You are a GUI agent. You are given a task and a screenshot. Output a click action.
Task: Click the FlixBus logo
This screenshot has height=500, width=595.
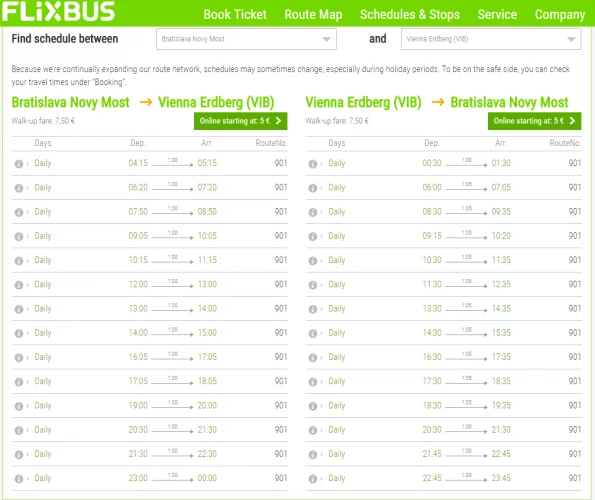(x=58, y=11)
